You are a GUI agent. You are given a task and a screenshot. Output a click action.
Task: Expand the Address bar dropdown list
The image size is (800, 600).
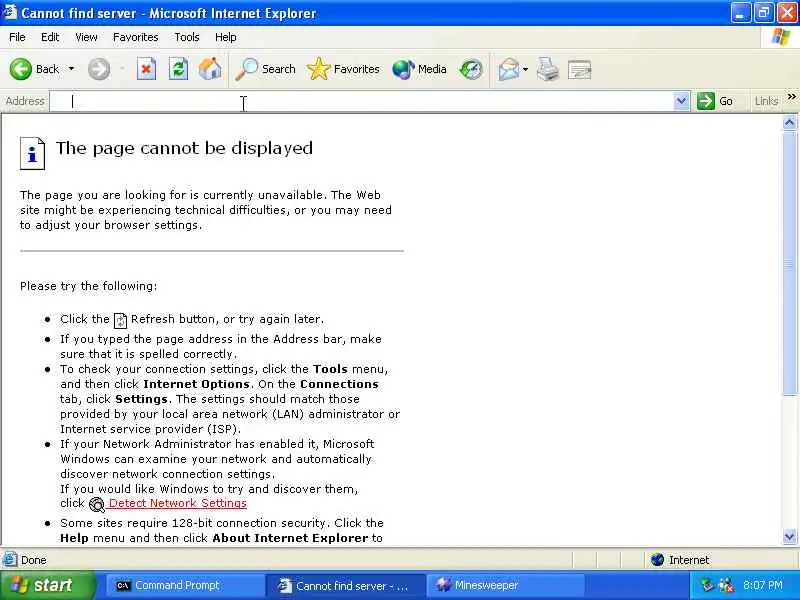[x=681, y=101]
